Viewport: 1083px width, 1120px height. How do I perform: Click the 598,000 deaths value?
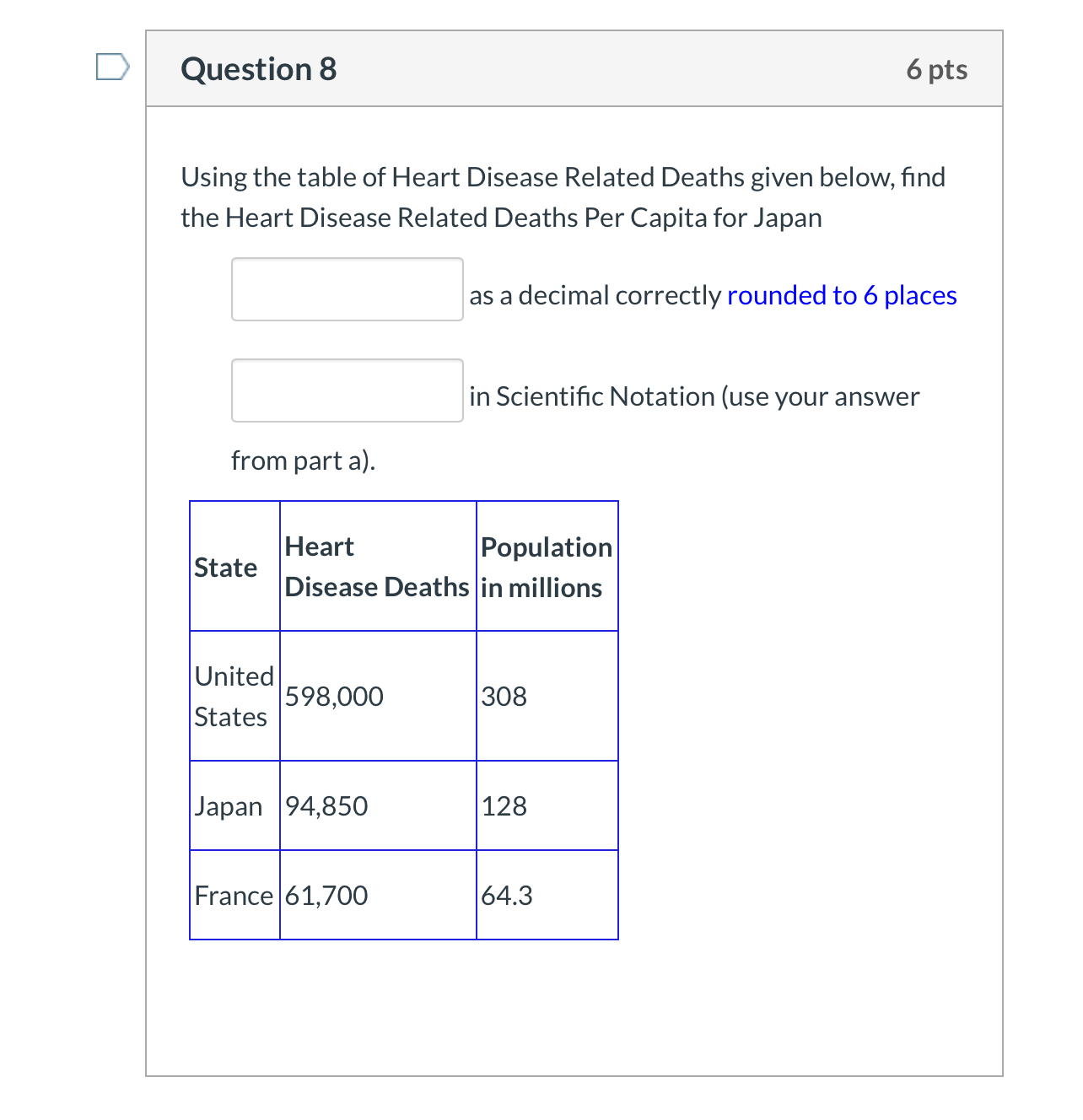click(x=334, y=697)
